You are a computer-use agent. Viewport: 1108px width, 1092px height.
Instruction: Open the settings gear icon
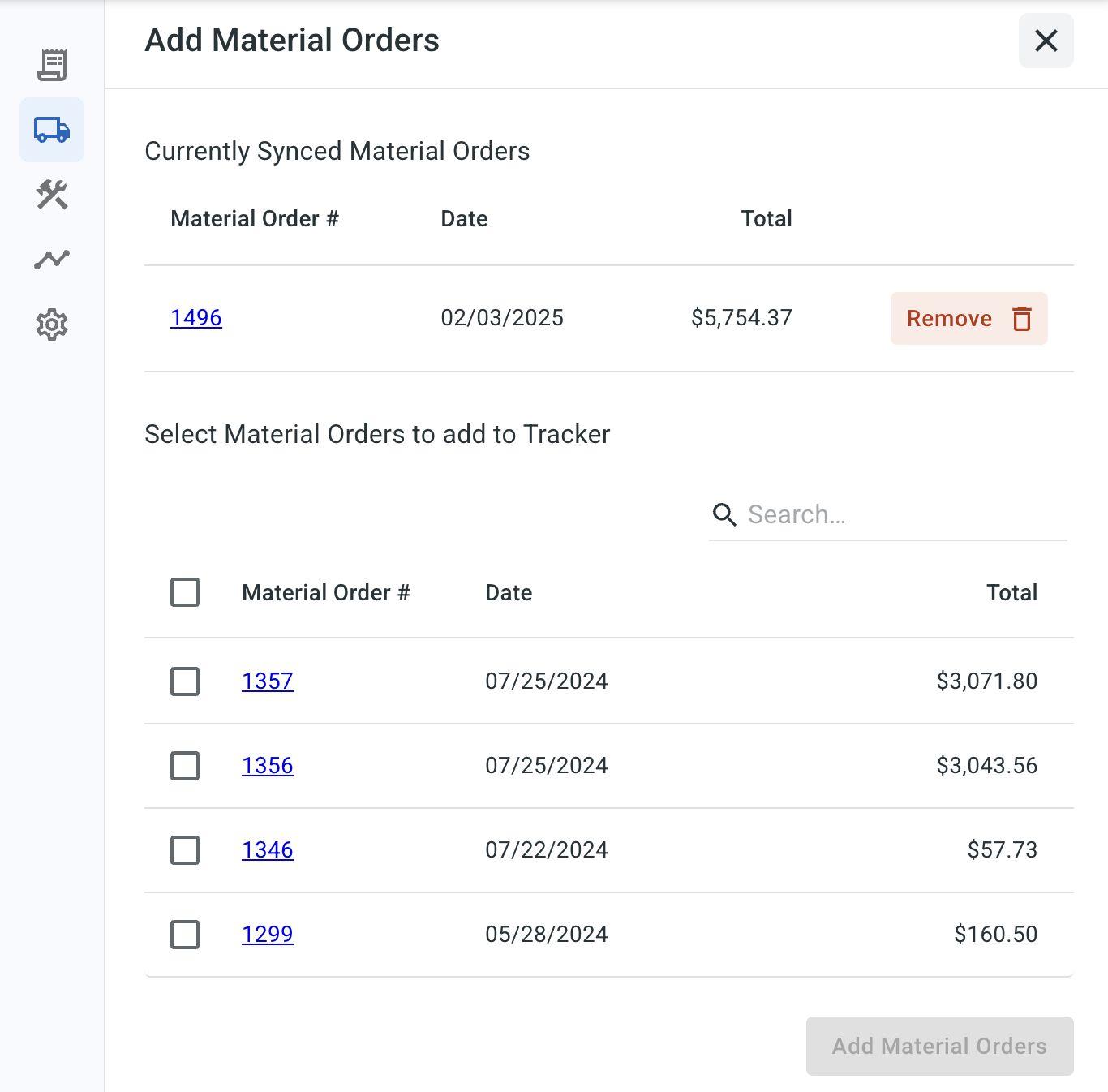click(x=52, y=325)
